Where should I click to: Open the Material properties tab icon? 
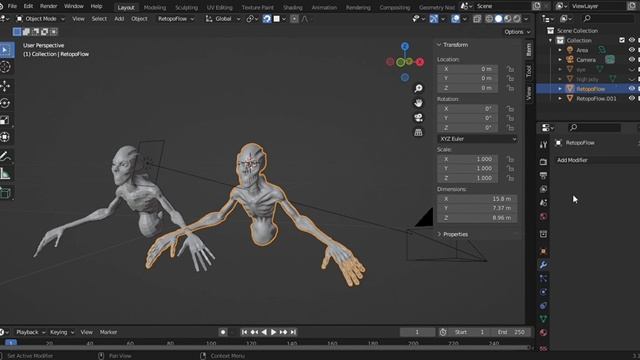(543, 332)
